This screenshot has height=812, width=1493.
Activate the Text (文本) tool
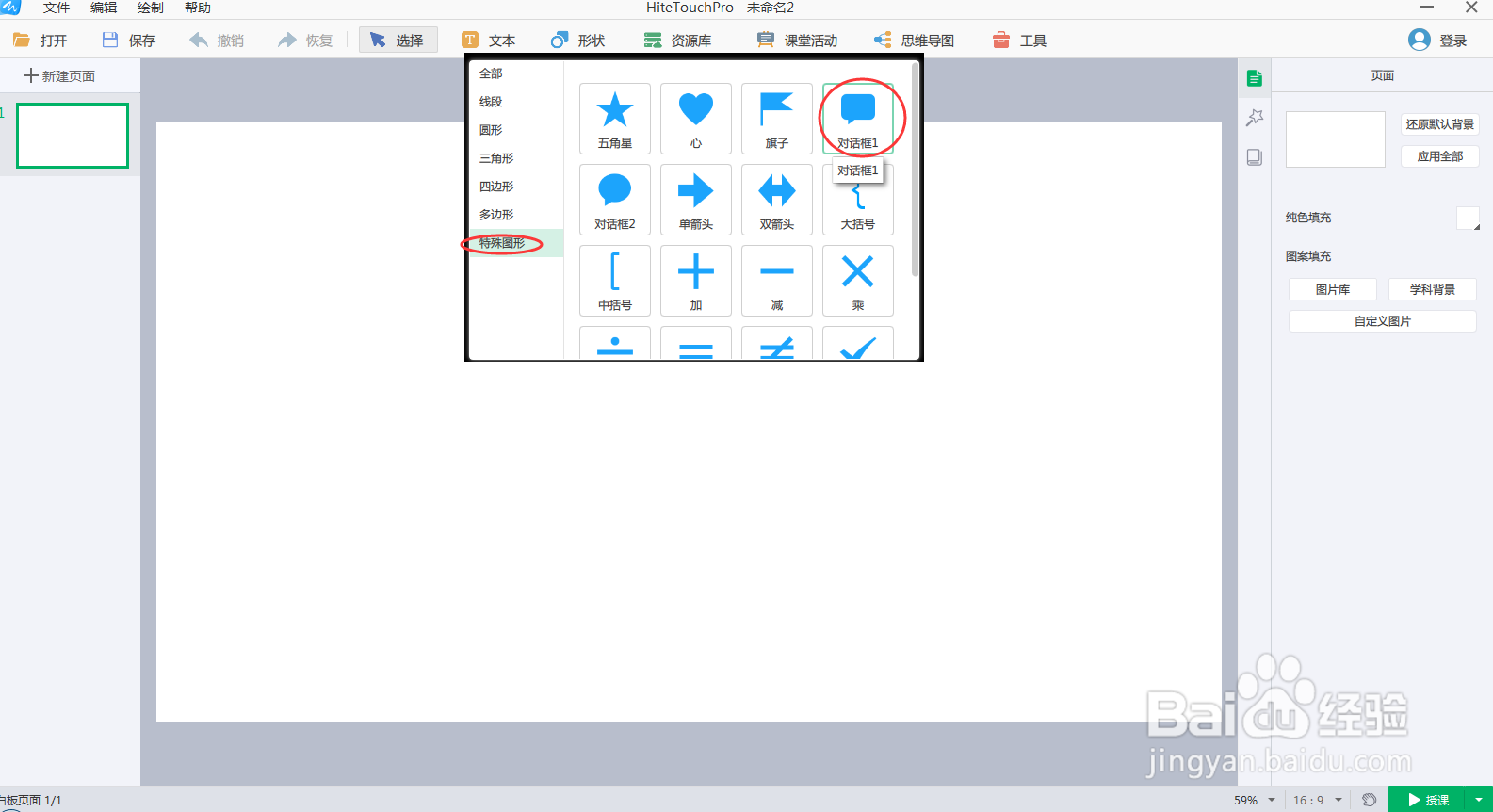(489, 41)
